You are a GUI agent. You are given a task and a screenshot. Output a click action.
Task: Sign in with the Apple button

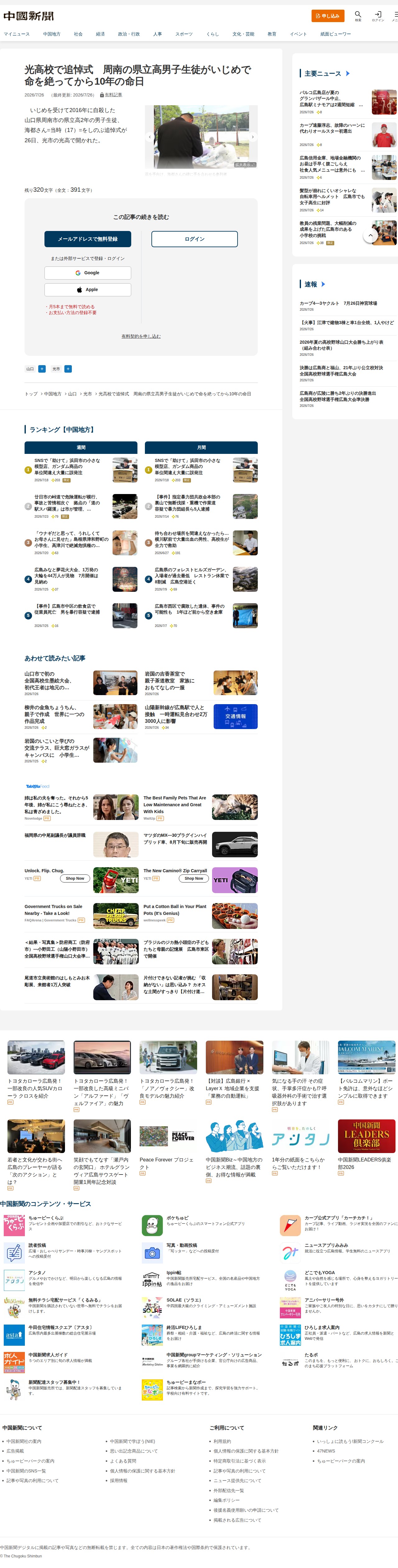[x=87, y=290]
